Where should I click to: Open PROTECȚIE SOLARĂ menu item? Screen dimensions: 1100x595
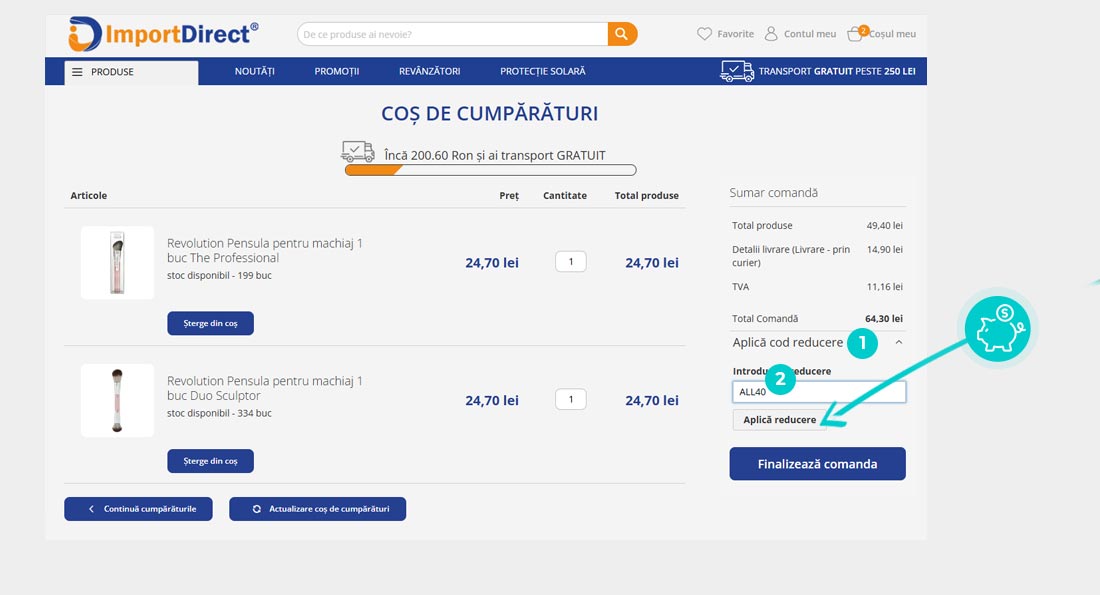coord(543,72)
